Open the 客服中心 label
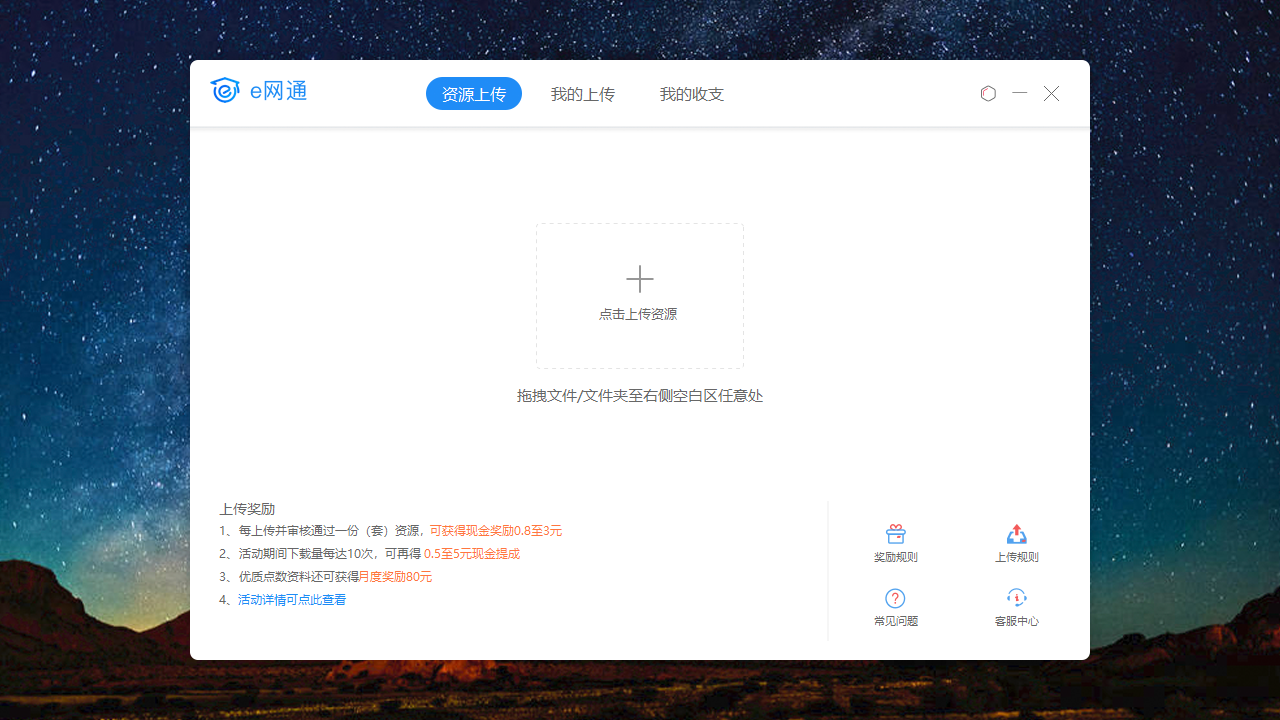 pyautogui.click(x=1016, y=621)
